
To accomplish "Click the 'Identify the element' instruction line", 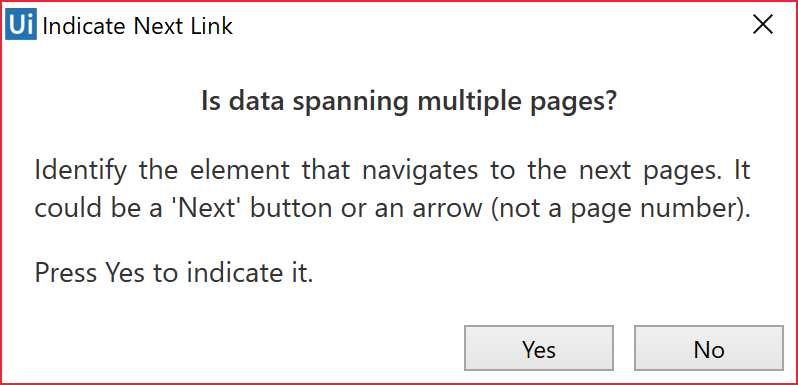I will (392, 170).
